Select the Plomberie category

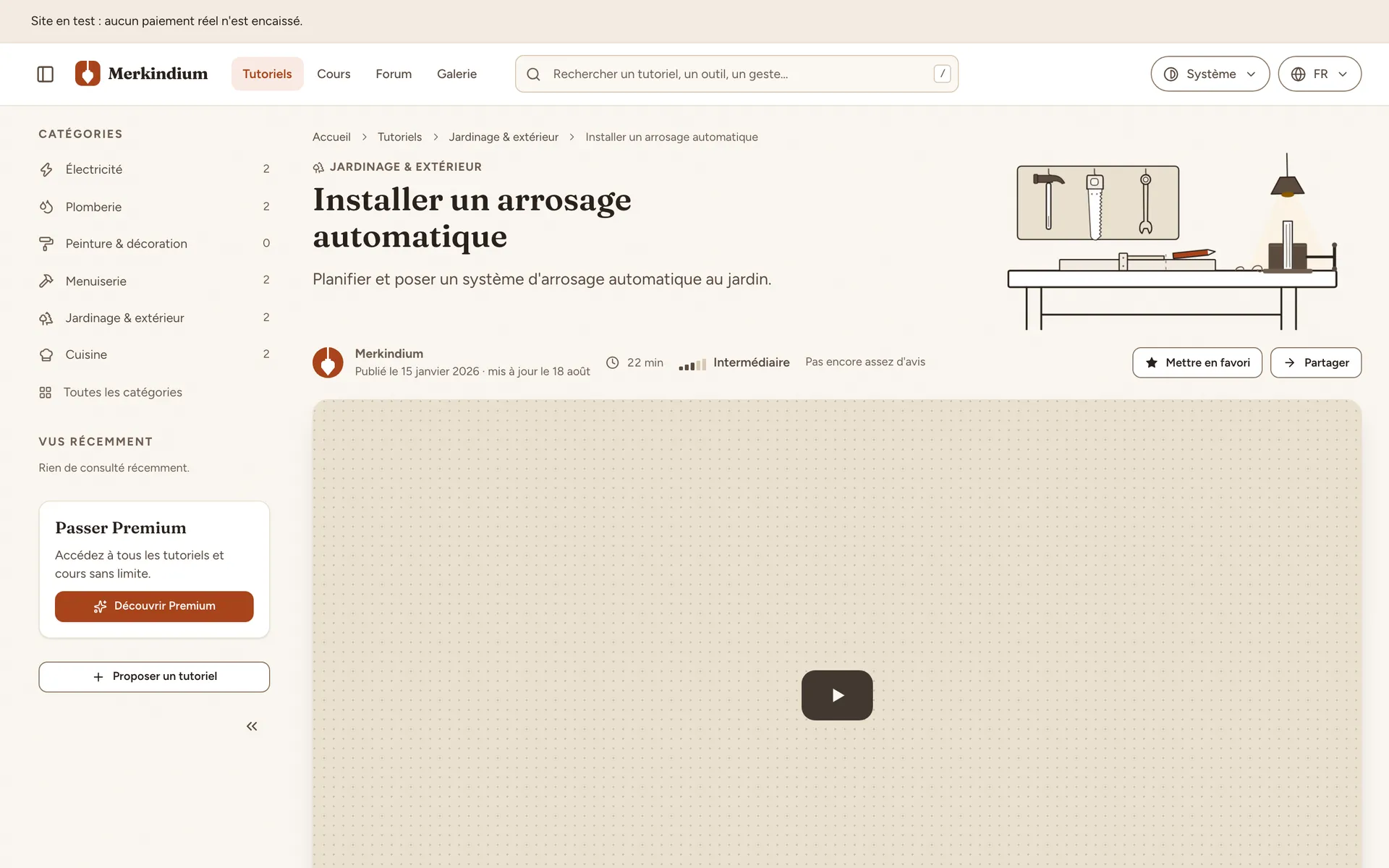tap(154, 207)
